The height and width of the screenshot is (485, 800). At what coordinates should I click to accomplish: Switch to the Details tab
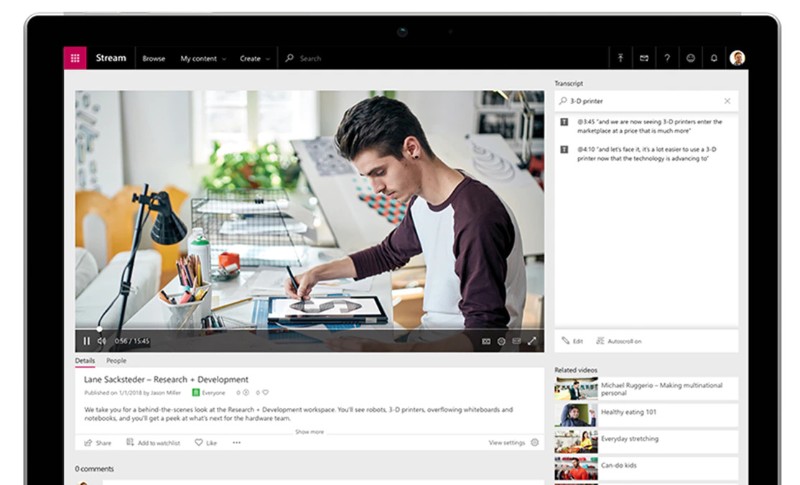click(x=85, y=361)
